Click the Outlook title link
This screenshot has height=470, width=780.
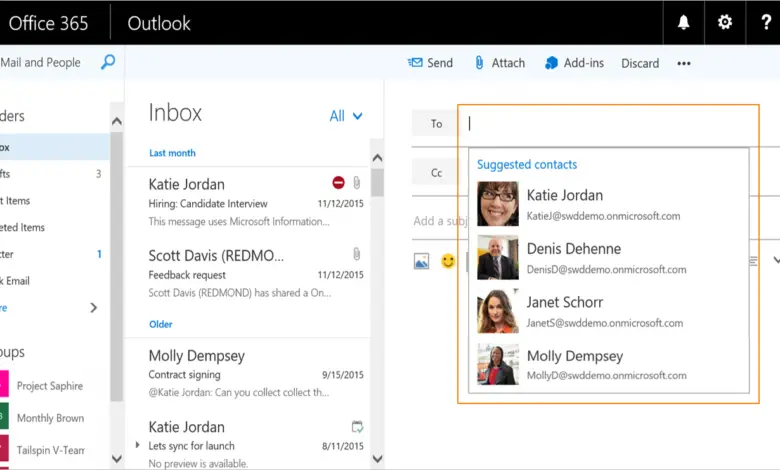point(159,23)
